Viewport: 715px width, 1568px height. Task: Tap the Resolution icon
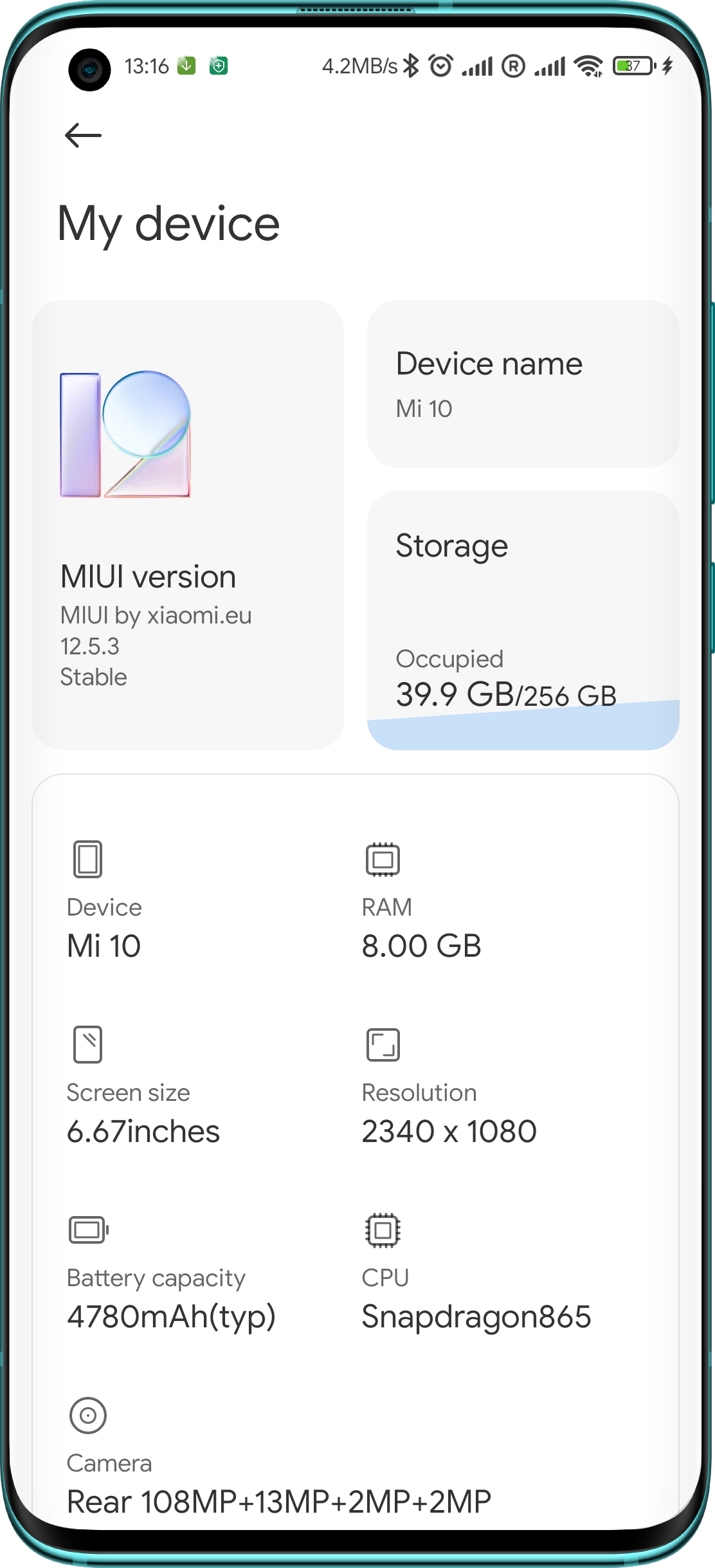coord(383,1044)
